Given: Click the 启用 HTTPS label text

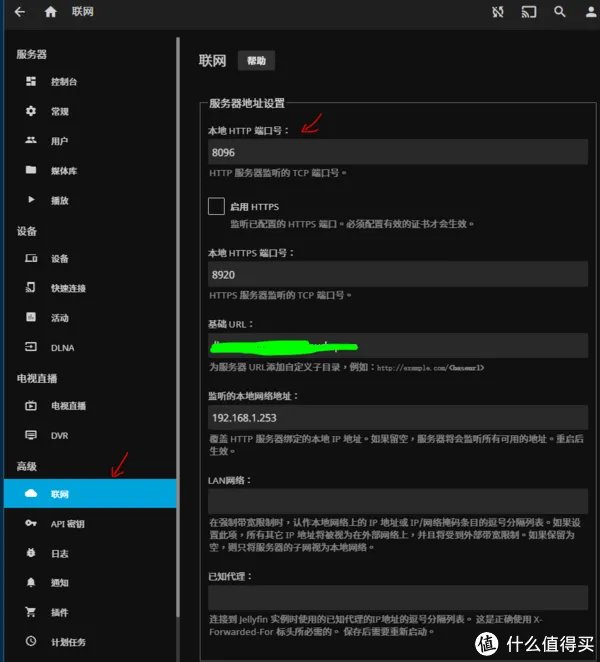Looking at the screenshot, I should [255, 207].
